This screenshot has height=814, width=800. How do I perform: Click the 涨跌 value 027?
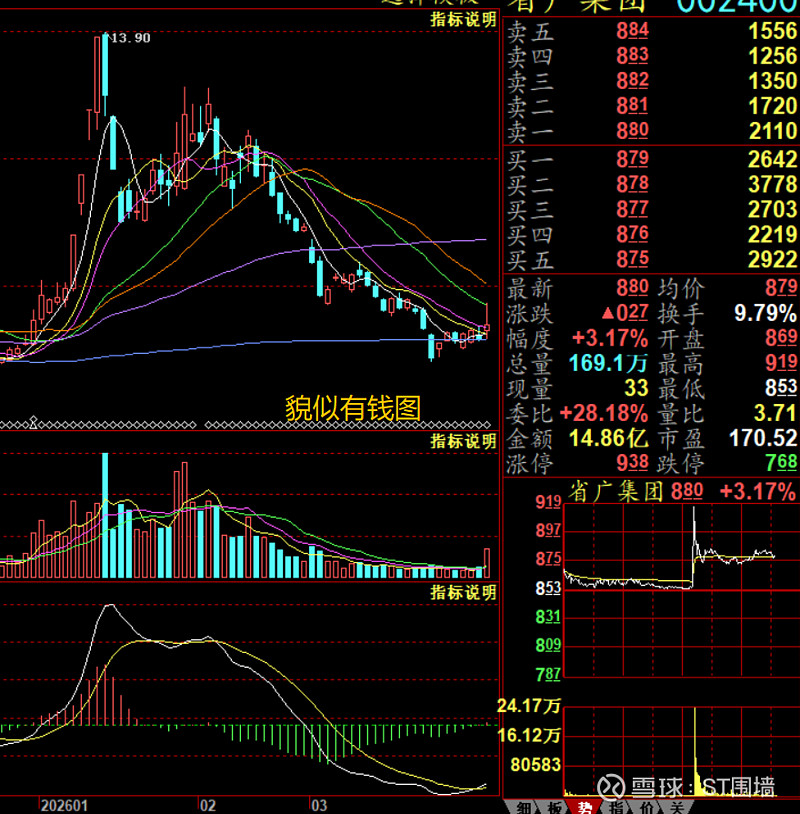625,313
